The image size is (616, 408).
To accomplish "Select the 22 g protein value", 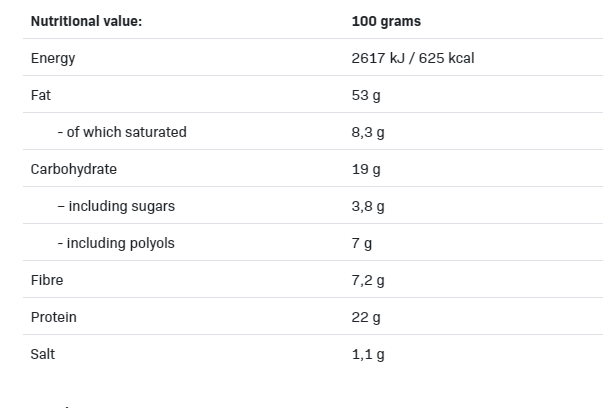I will click(366, 317).
